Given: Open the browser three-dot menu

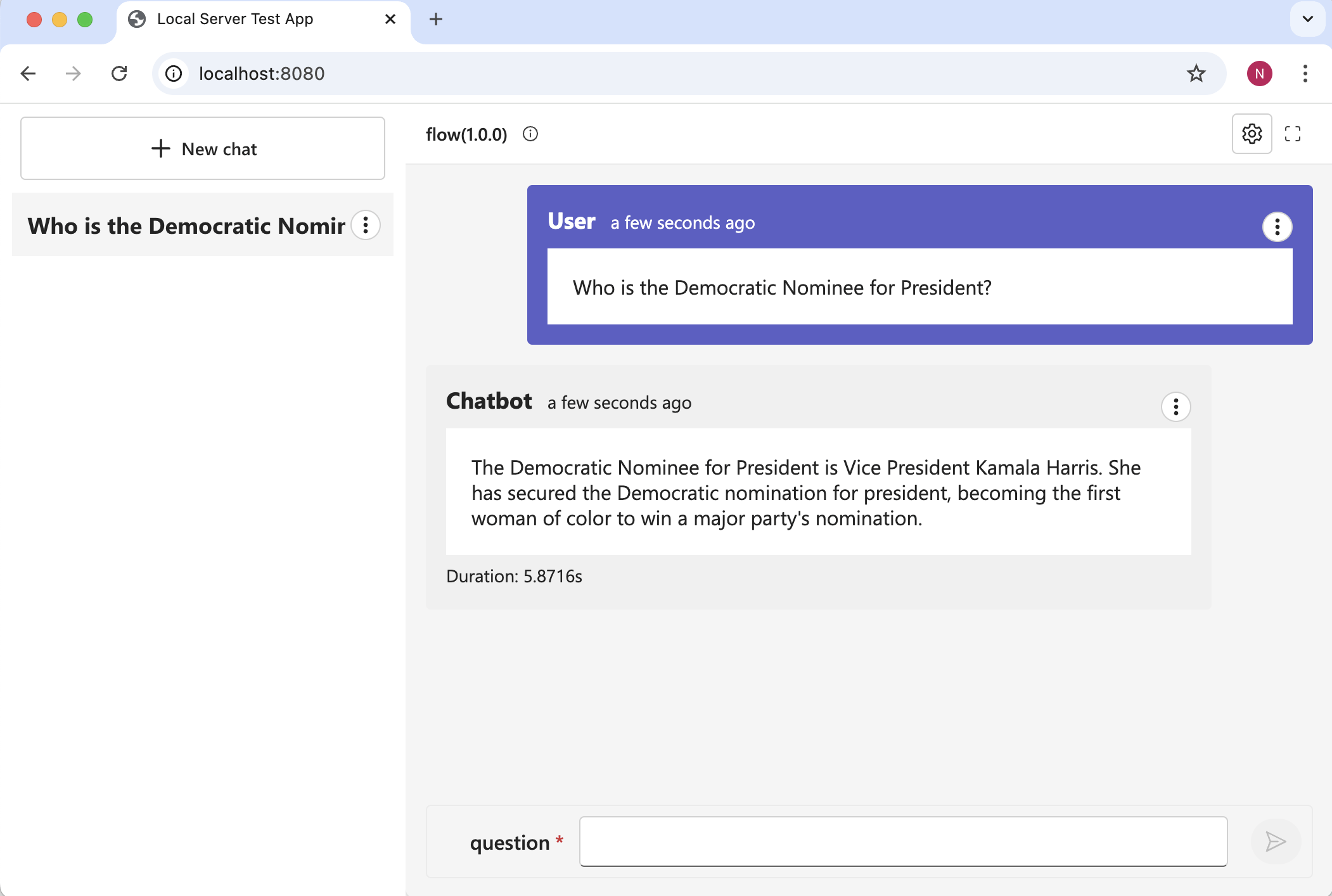Looking at the screenshot, I should click(1305, 74).
